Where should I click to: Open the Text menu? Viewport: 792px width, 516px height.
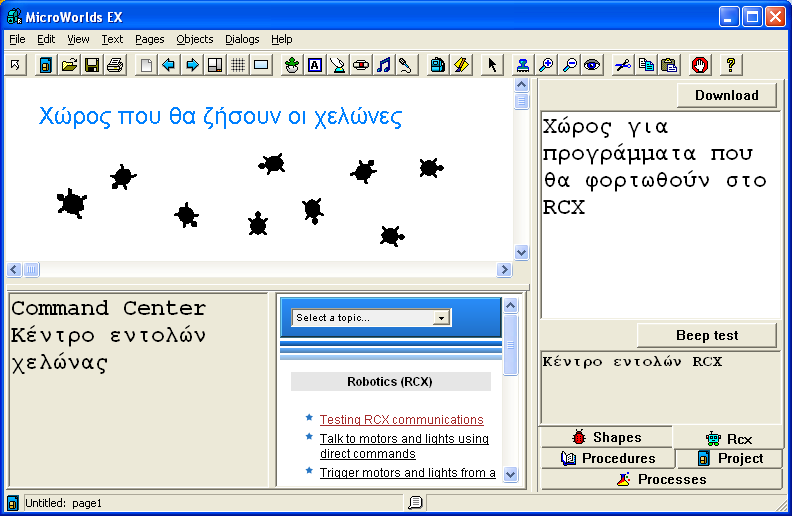click(x=112, y=39)
